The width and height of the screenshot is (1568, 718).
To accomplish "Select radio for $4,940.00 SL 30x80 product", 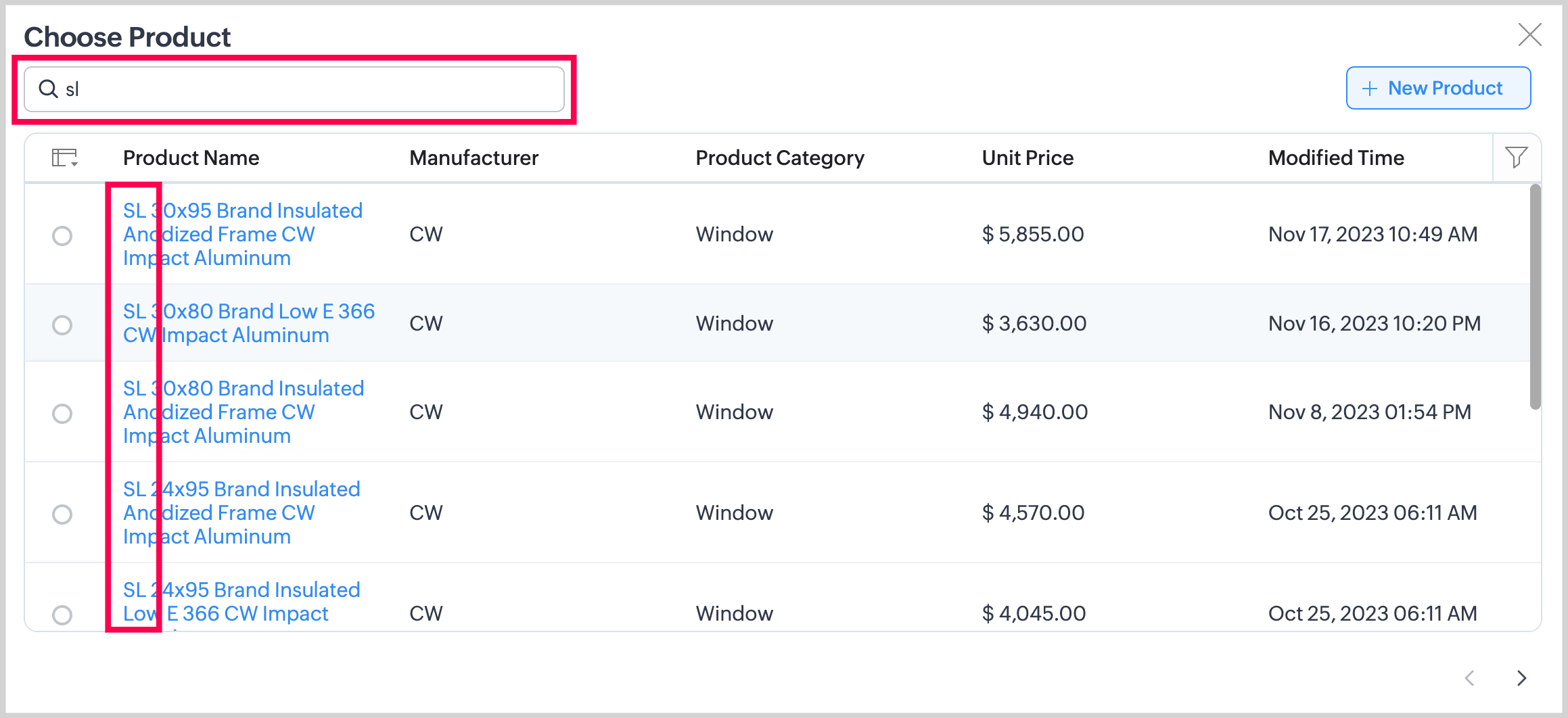I will (x=62, y=414).
